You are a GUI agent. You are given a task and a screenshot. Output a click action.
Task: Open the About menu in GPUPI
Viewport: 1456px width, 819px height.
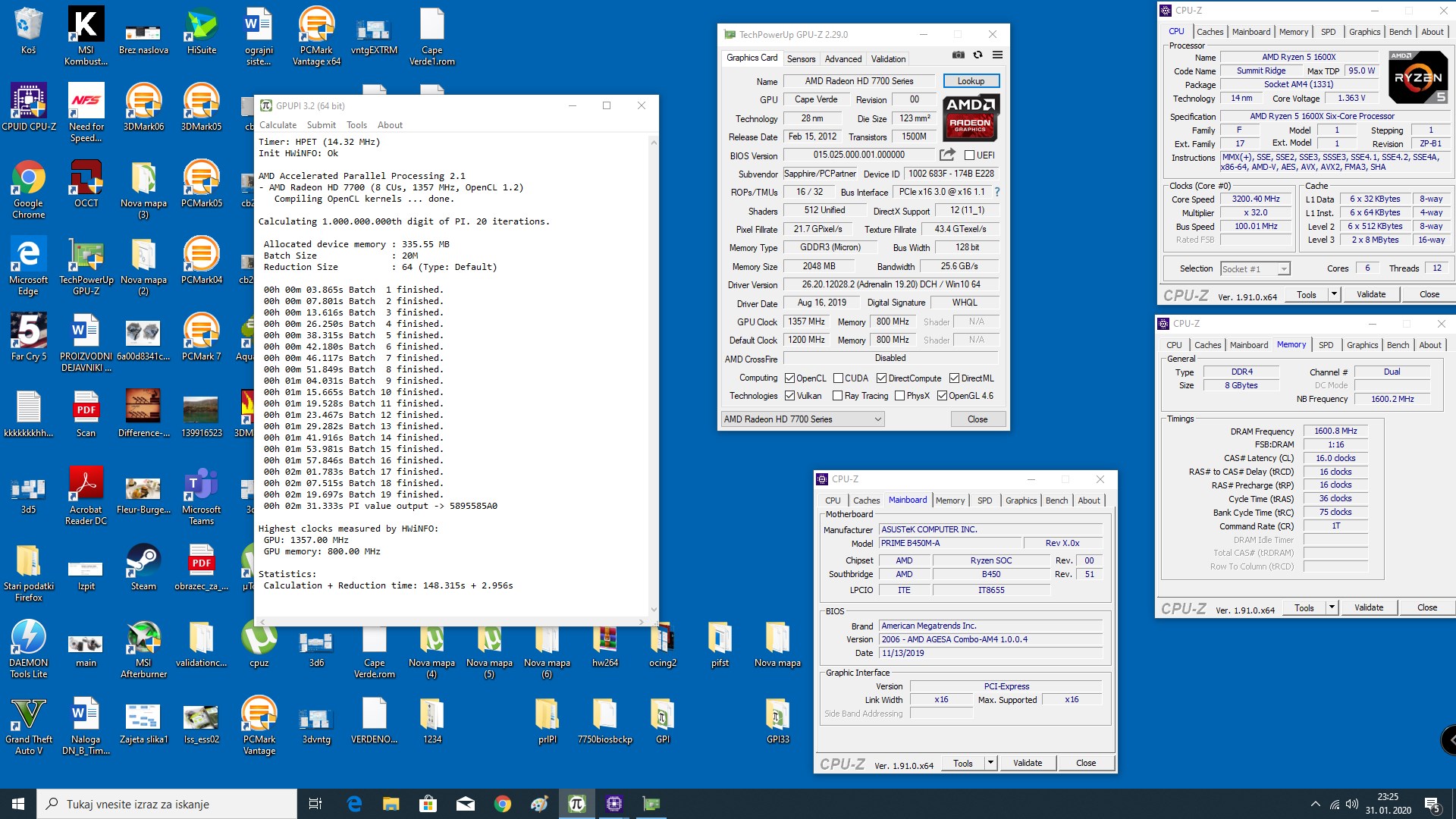(390, 125)
